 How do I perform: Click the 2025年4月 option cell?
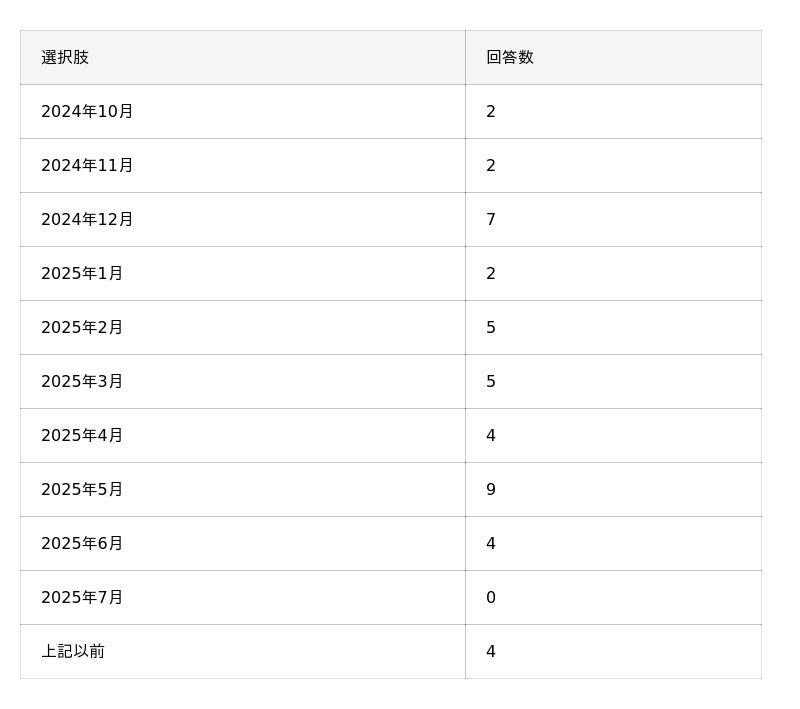(82, 436)
